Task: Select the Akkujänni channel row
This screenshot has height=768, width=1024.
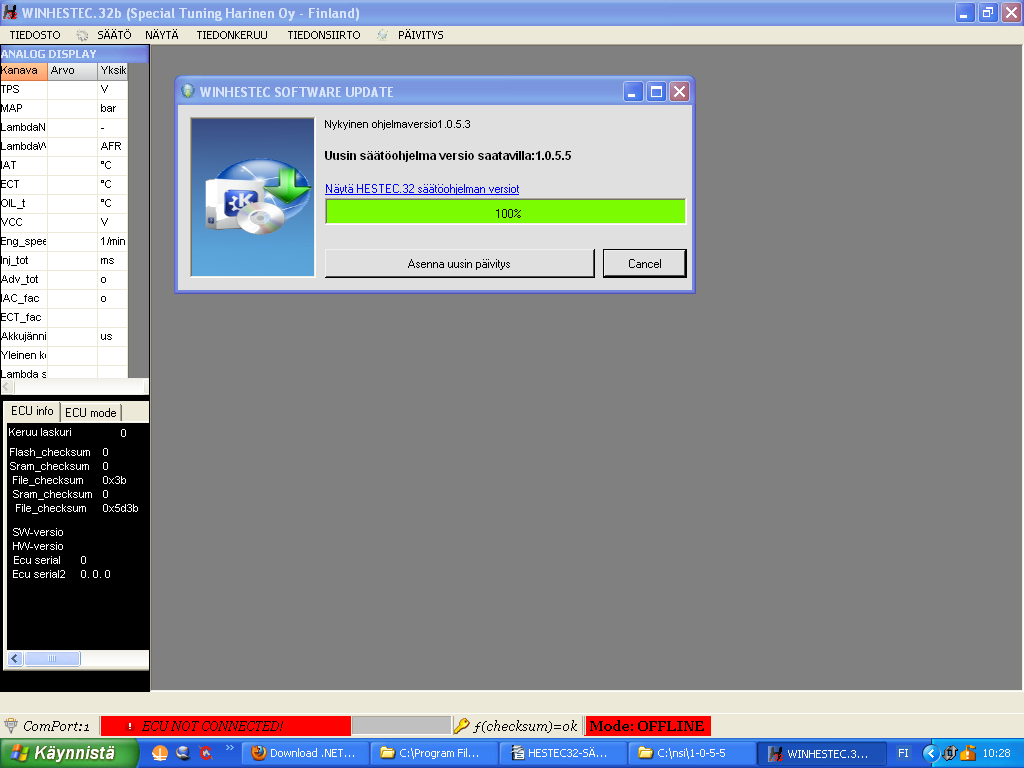Action: 64,336
